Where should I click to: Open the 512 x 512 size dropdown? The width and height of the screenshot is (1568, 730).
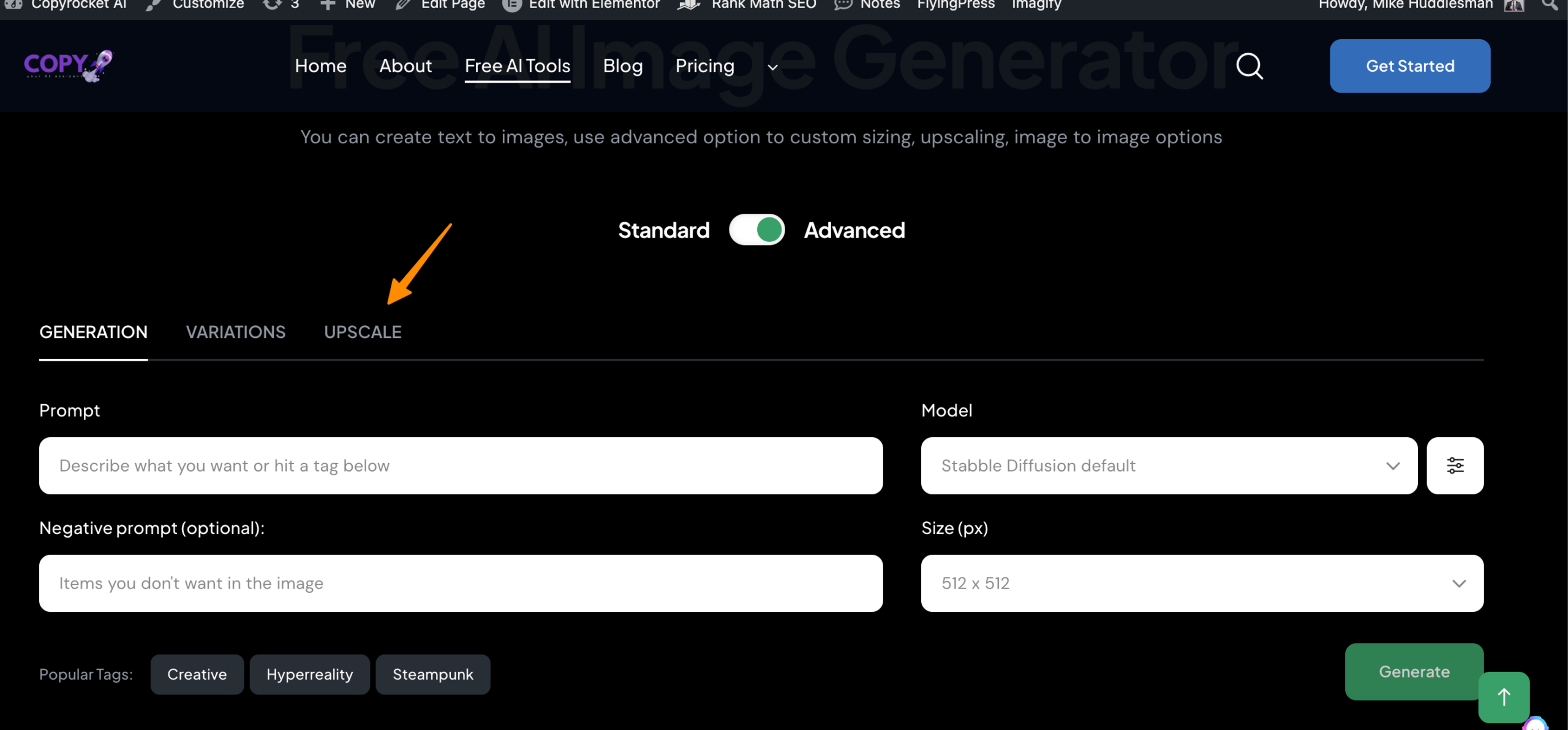click(1202, 583)
